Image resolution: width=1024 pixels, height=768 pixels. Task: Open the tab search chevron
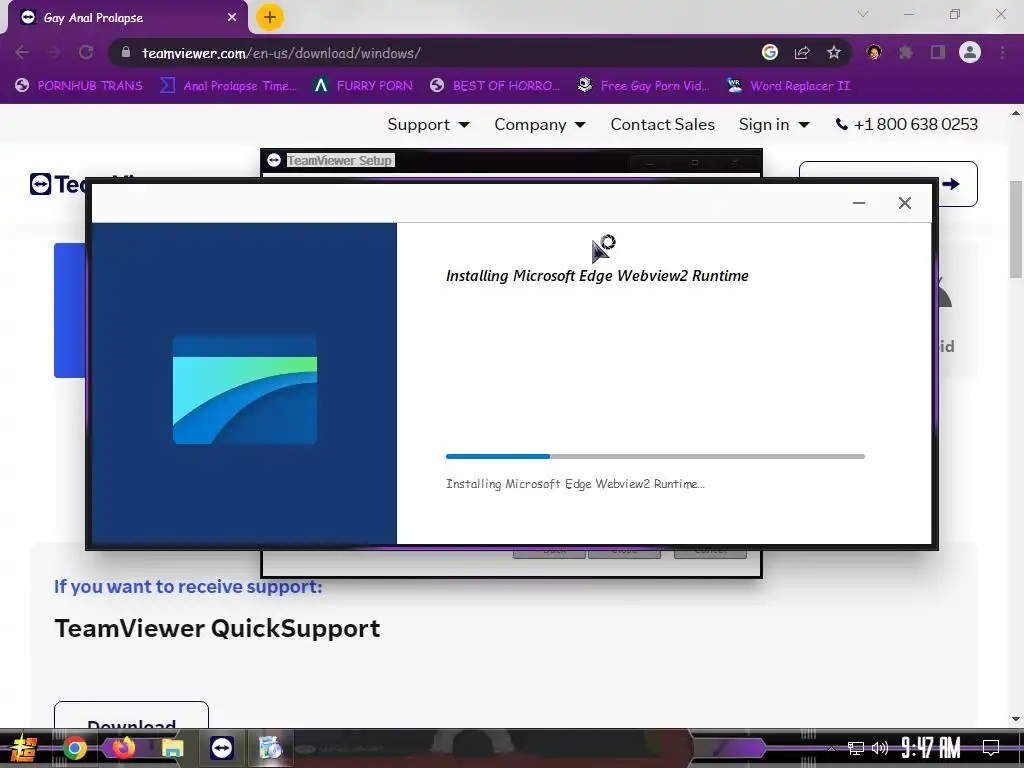coord(863,14)
